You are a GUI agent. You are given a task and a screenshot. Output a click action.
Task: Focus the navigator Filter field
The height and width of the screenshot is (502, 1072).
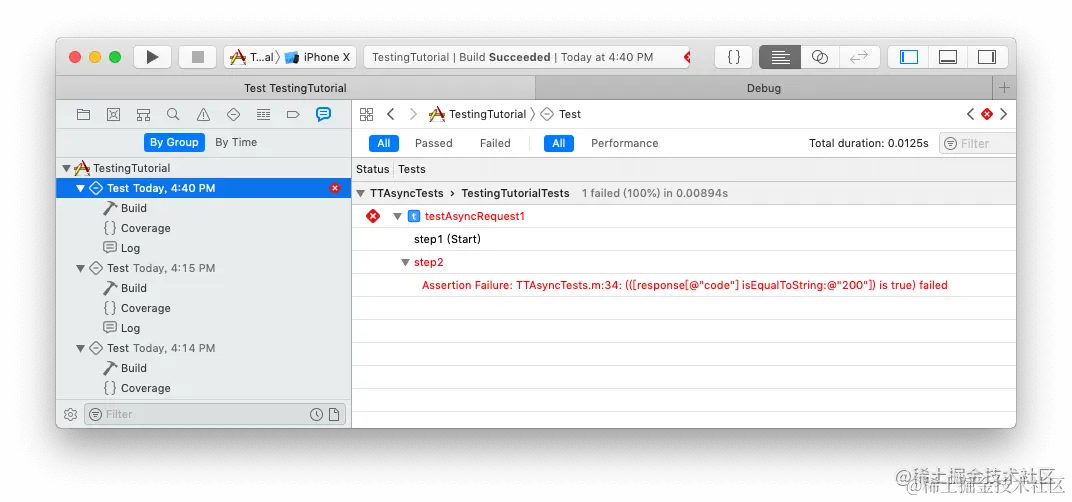[x=215, y=414]
